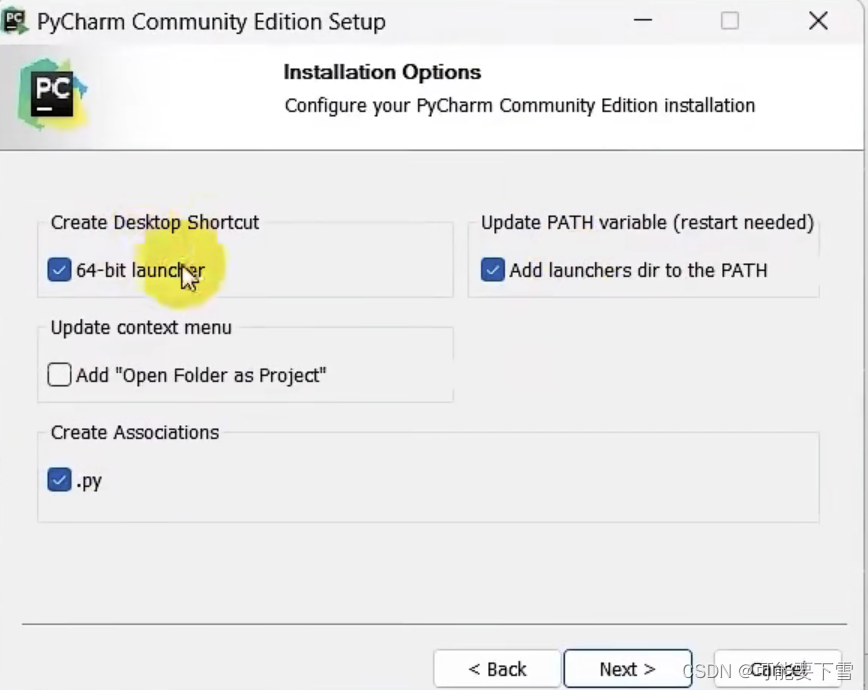Click the maximize icon on the title bar

[729, 20]
